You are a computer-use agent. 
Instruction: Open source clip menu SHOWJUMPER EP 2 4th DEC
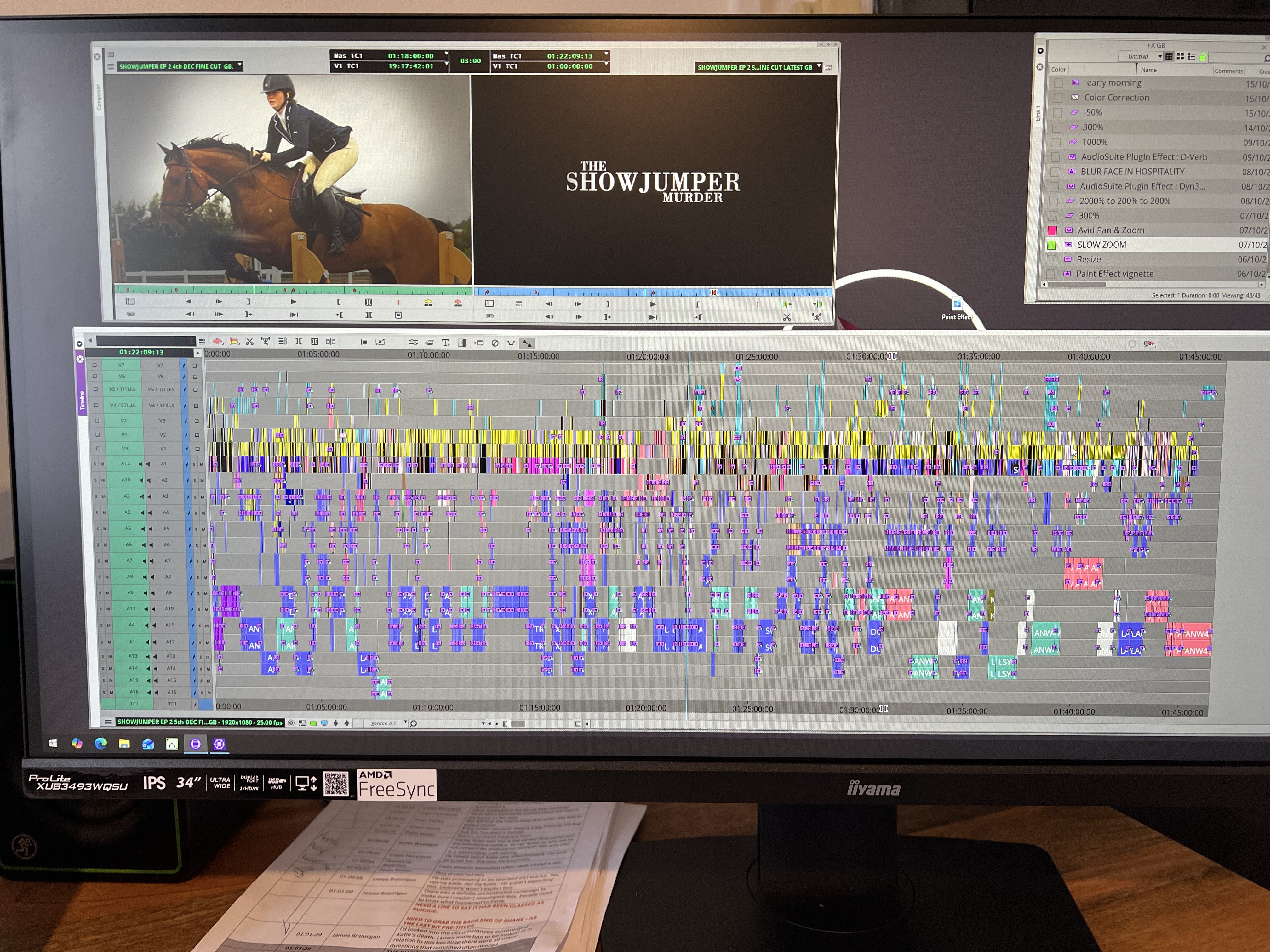(x=180, y=66)
